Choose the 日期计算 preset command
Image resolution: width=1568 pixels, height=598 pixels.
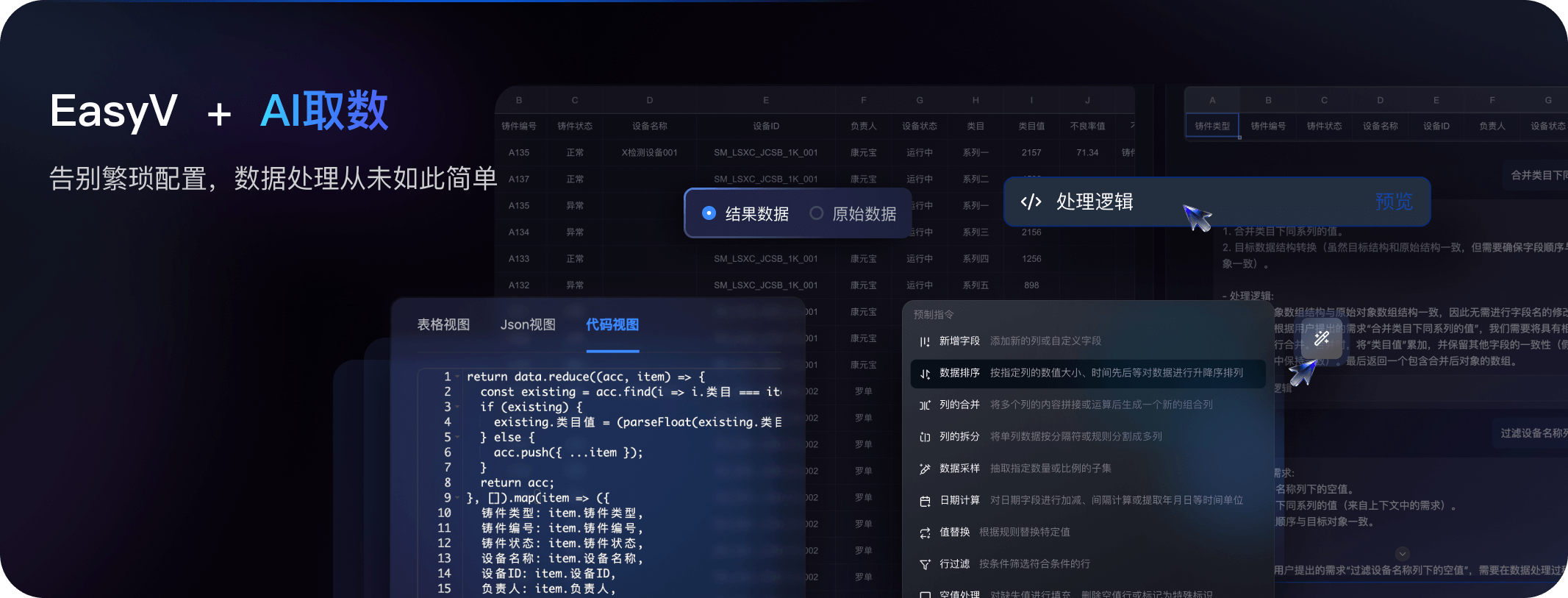(1087, 500)
